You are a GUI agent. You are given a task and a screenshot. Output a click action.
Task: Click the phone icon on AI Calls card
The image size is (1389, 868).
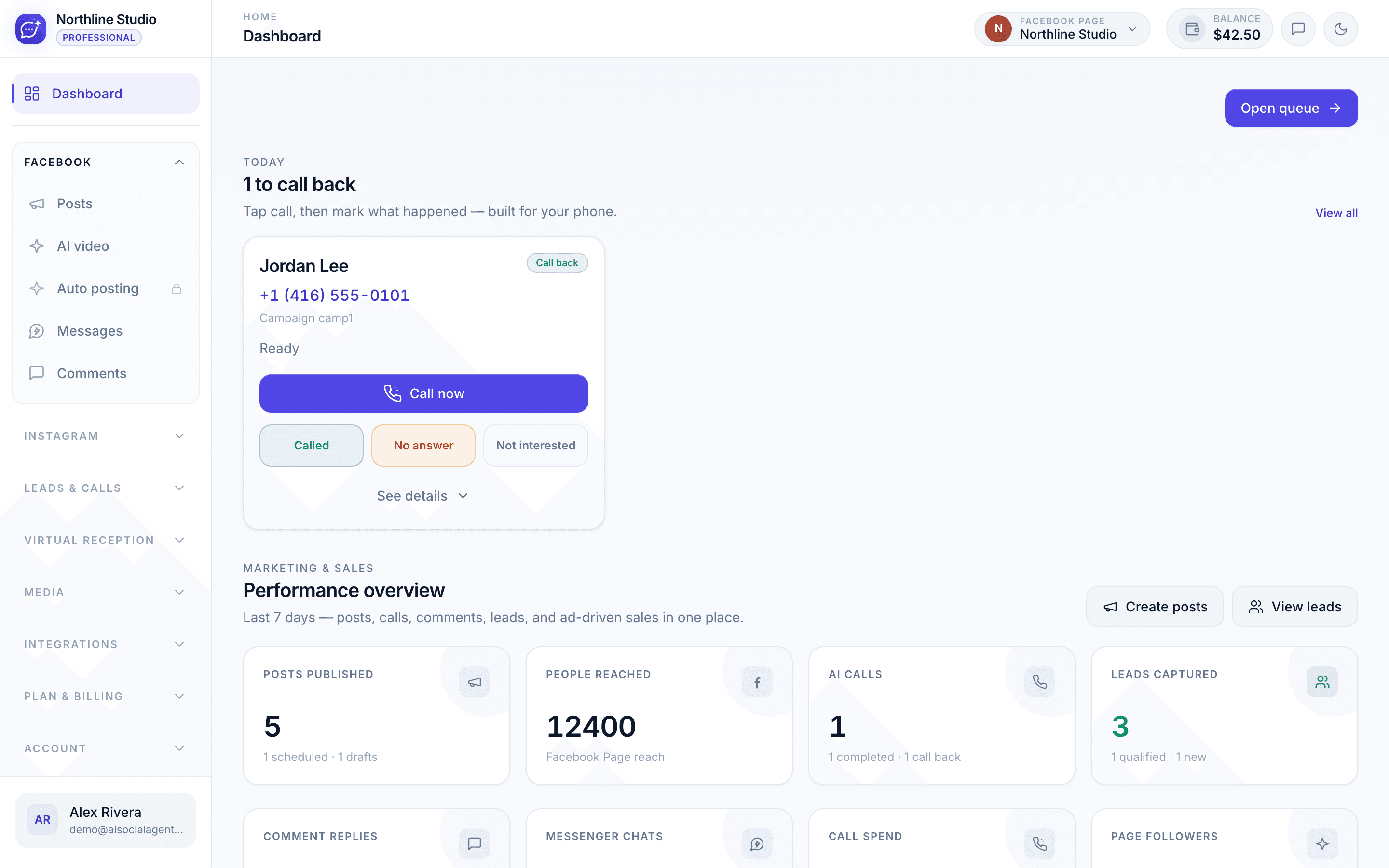[1039, 682]
